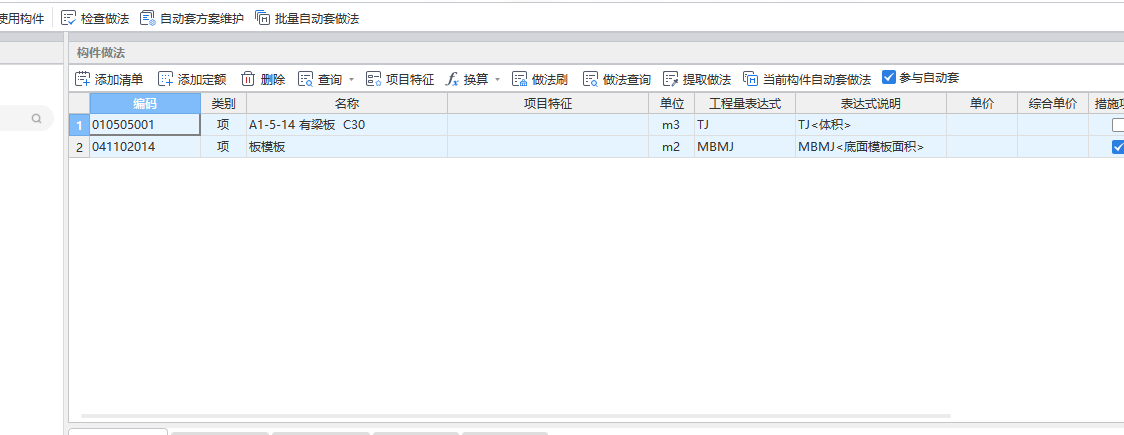Click the 单价 column header
1124x435 pixels.
982,103
